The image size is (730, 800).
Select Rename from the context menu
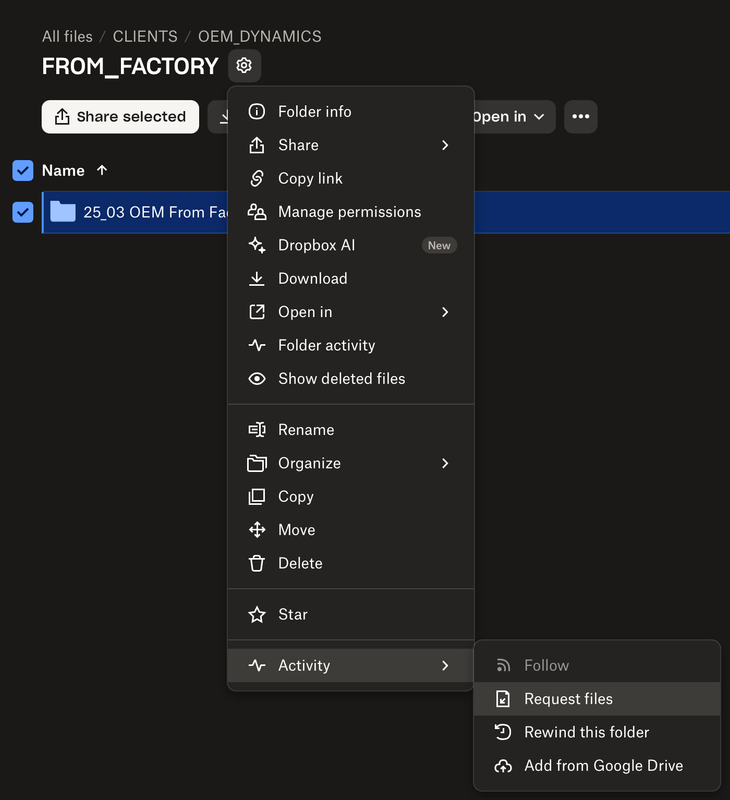(306, 429)
